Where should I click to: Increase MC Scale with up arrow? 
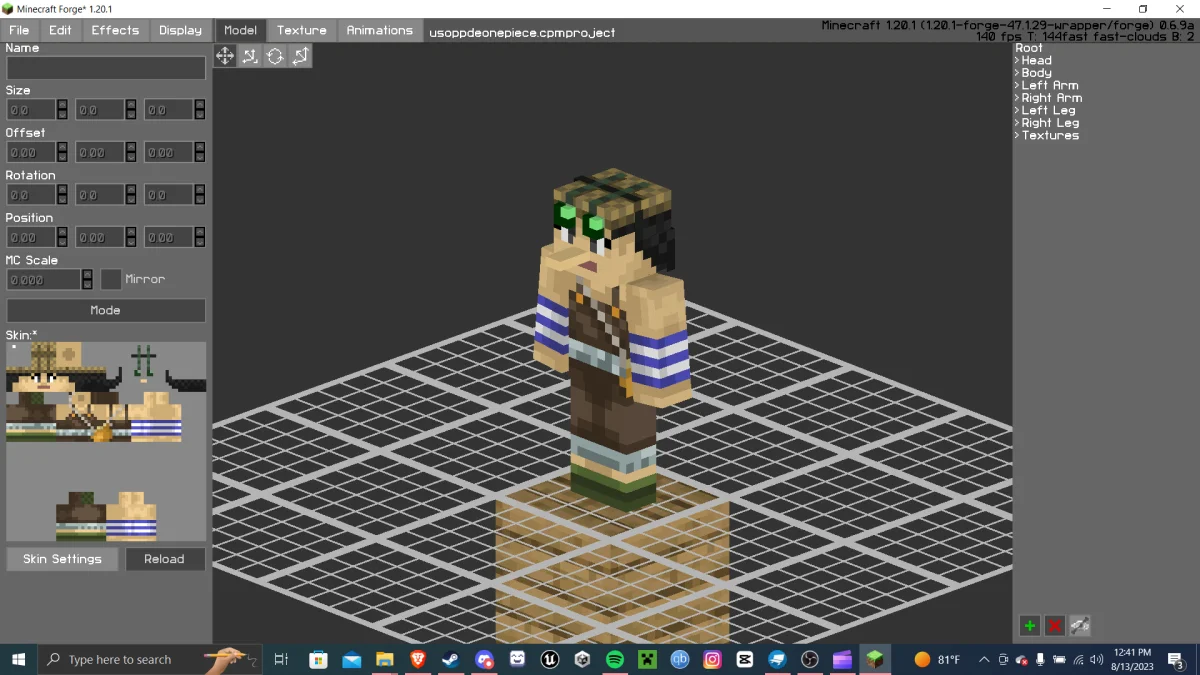point(88,274)
